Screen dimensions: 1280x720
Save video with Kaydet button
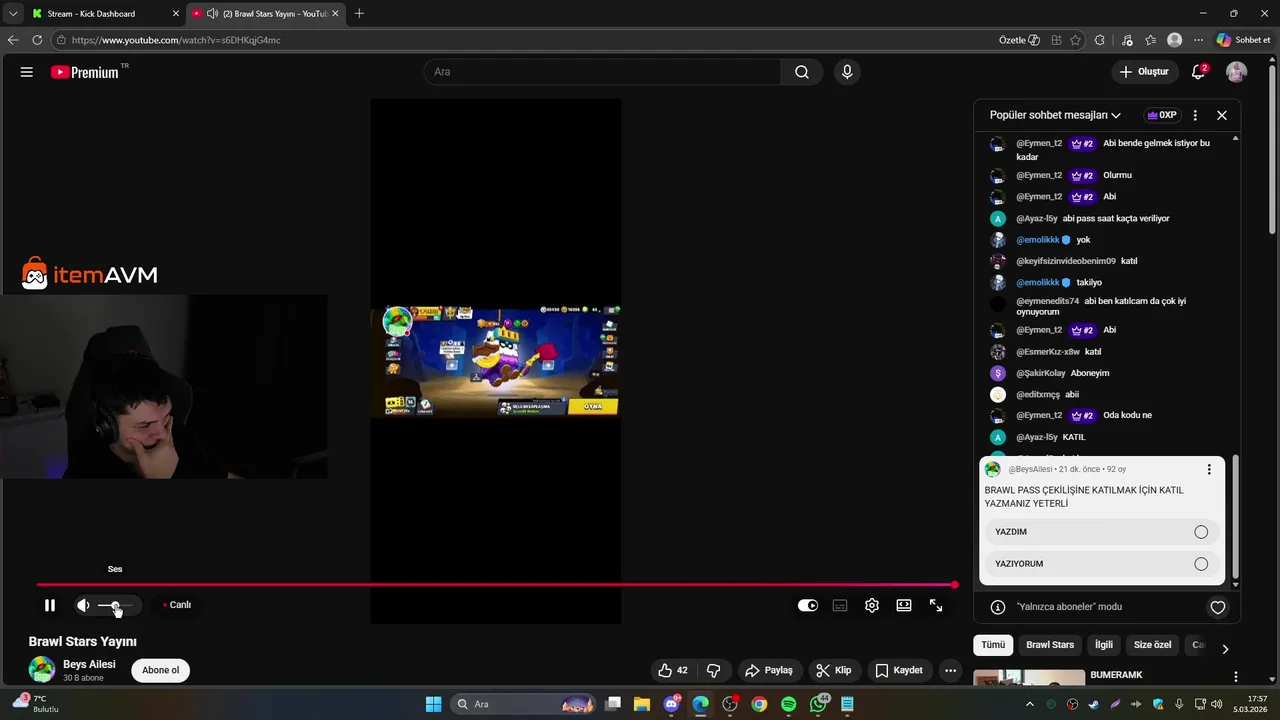pos(899,670)
